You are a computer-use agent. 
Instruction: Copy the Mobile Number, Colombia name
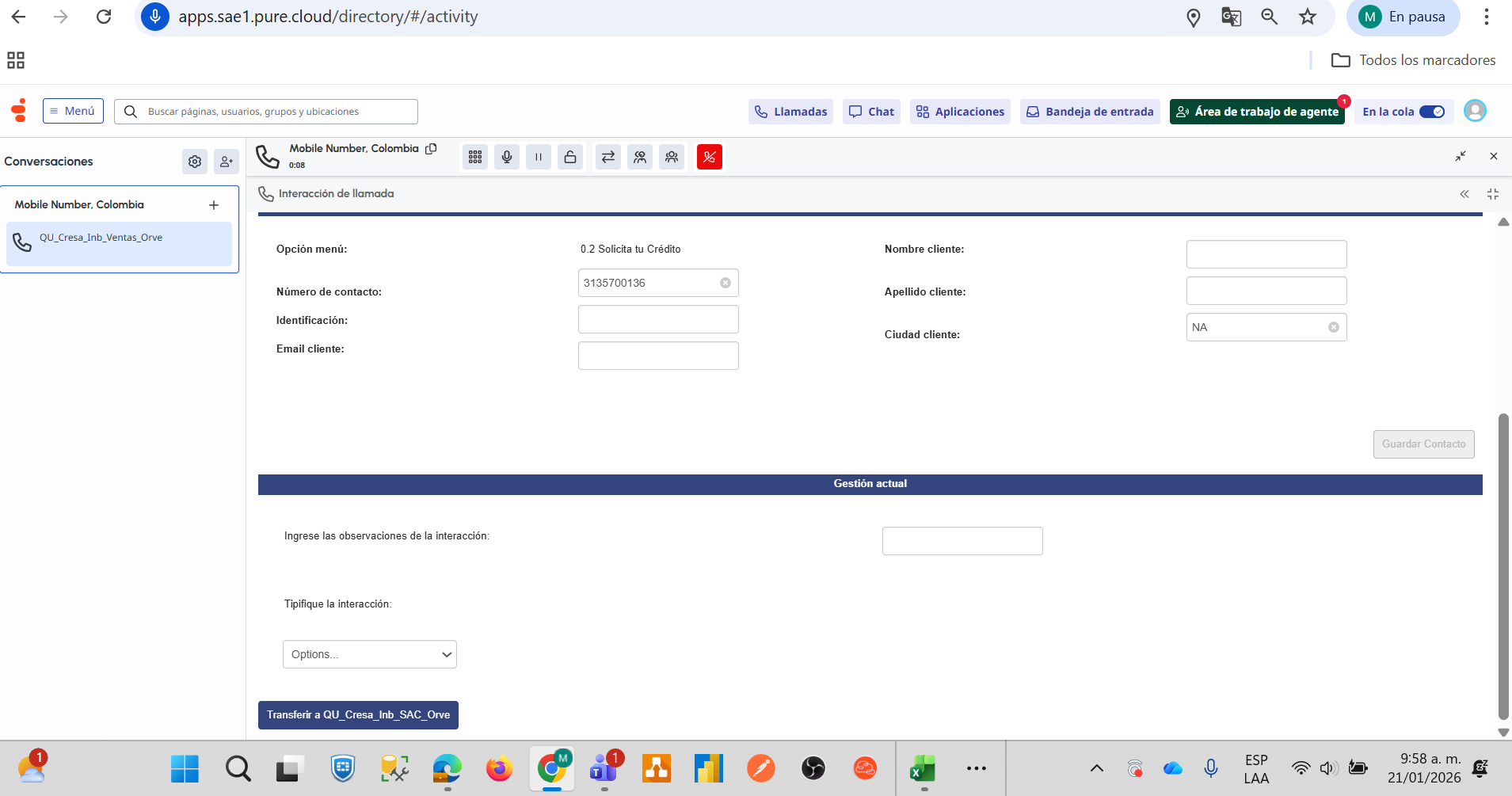(431, 149)
